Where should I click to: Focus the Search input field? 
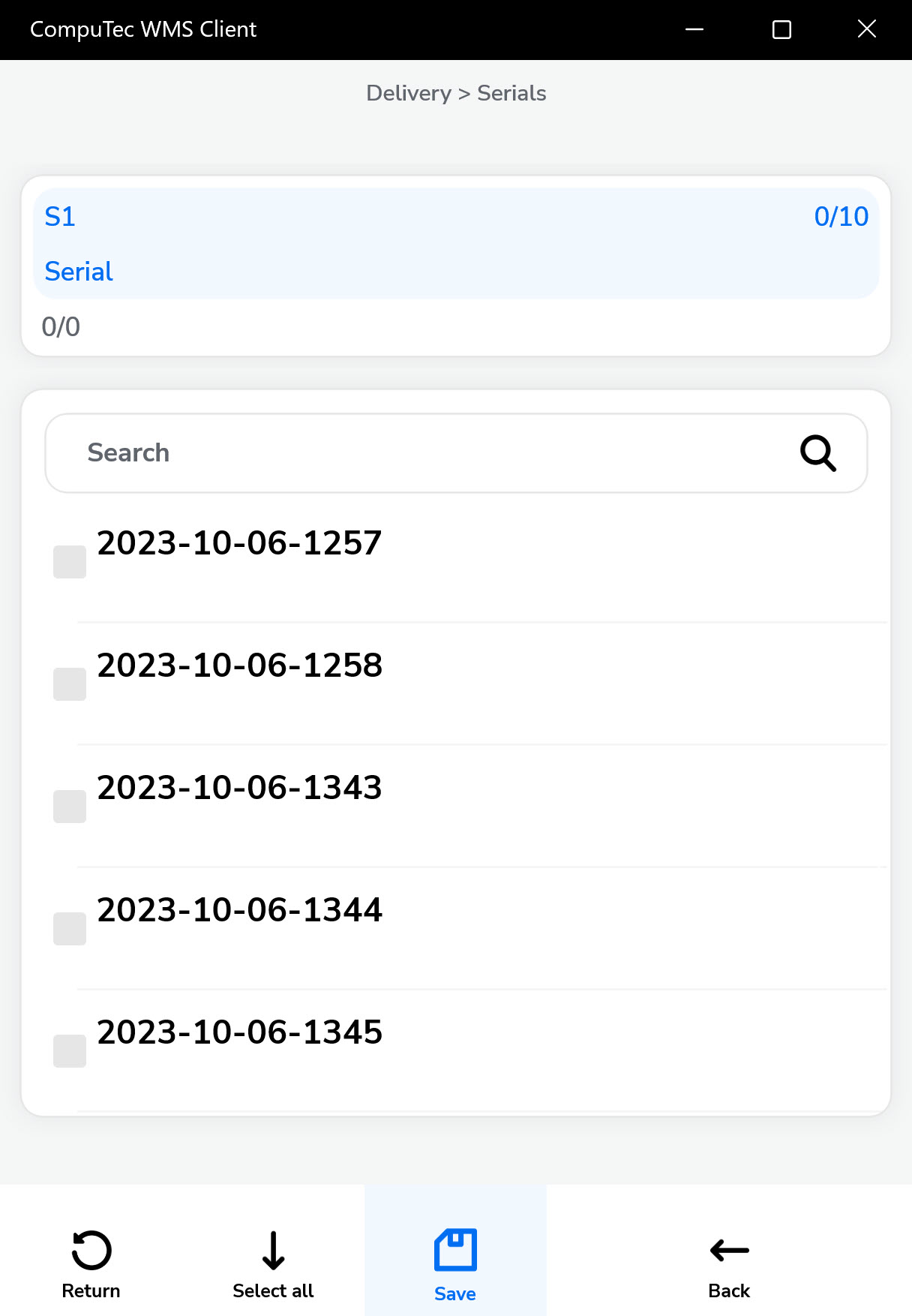[420, 453]
